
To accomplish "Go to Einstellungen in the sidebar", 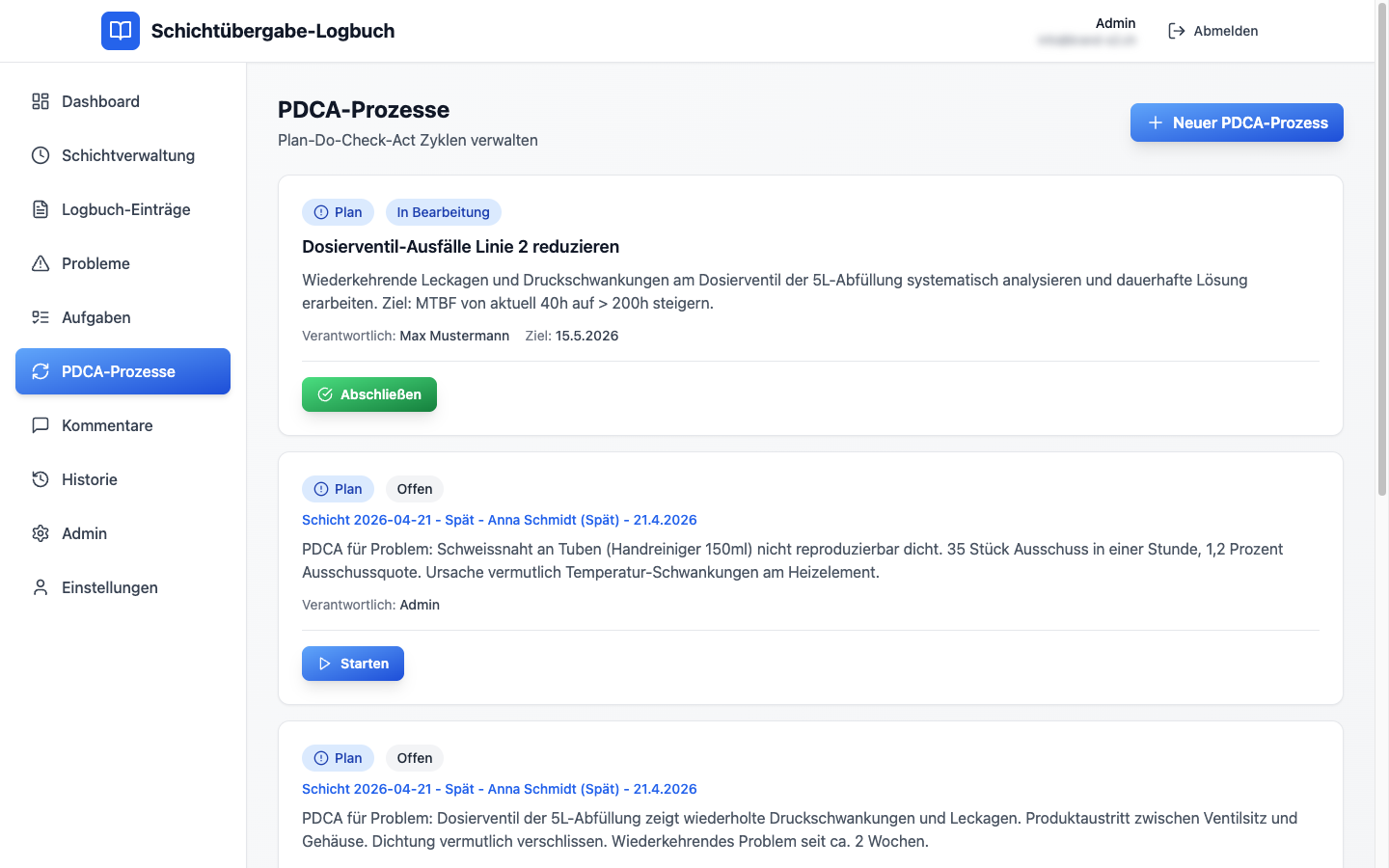I will tap(109, 587).
